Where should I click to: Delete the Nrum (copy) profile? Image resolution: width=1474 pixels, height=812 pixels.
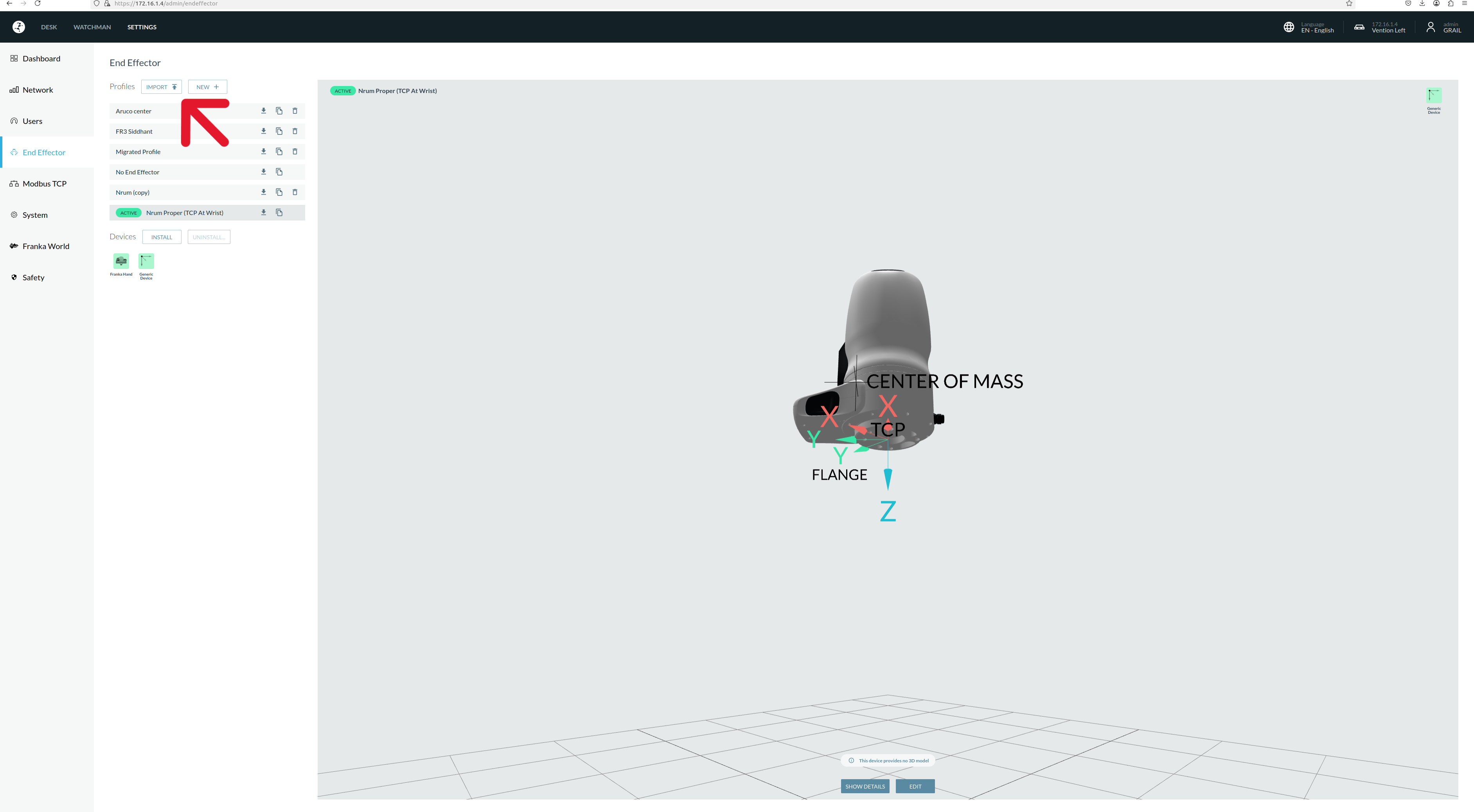point(295,192)
